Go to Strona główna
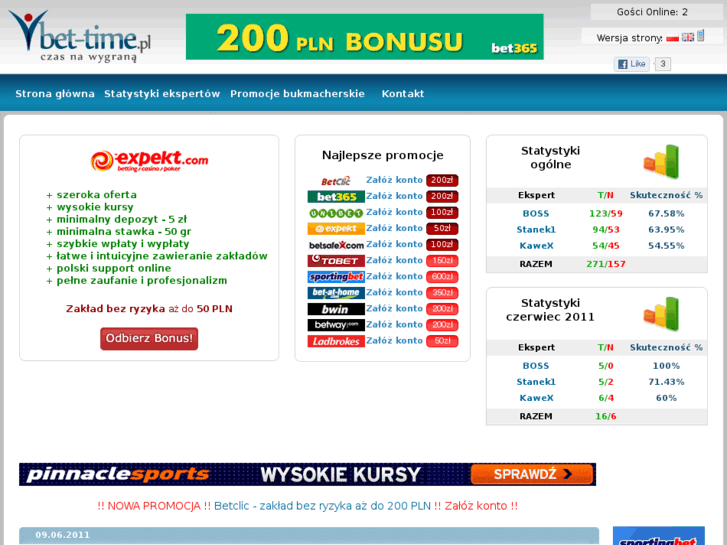The image size is (727, 545). [x=55, y=94]
